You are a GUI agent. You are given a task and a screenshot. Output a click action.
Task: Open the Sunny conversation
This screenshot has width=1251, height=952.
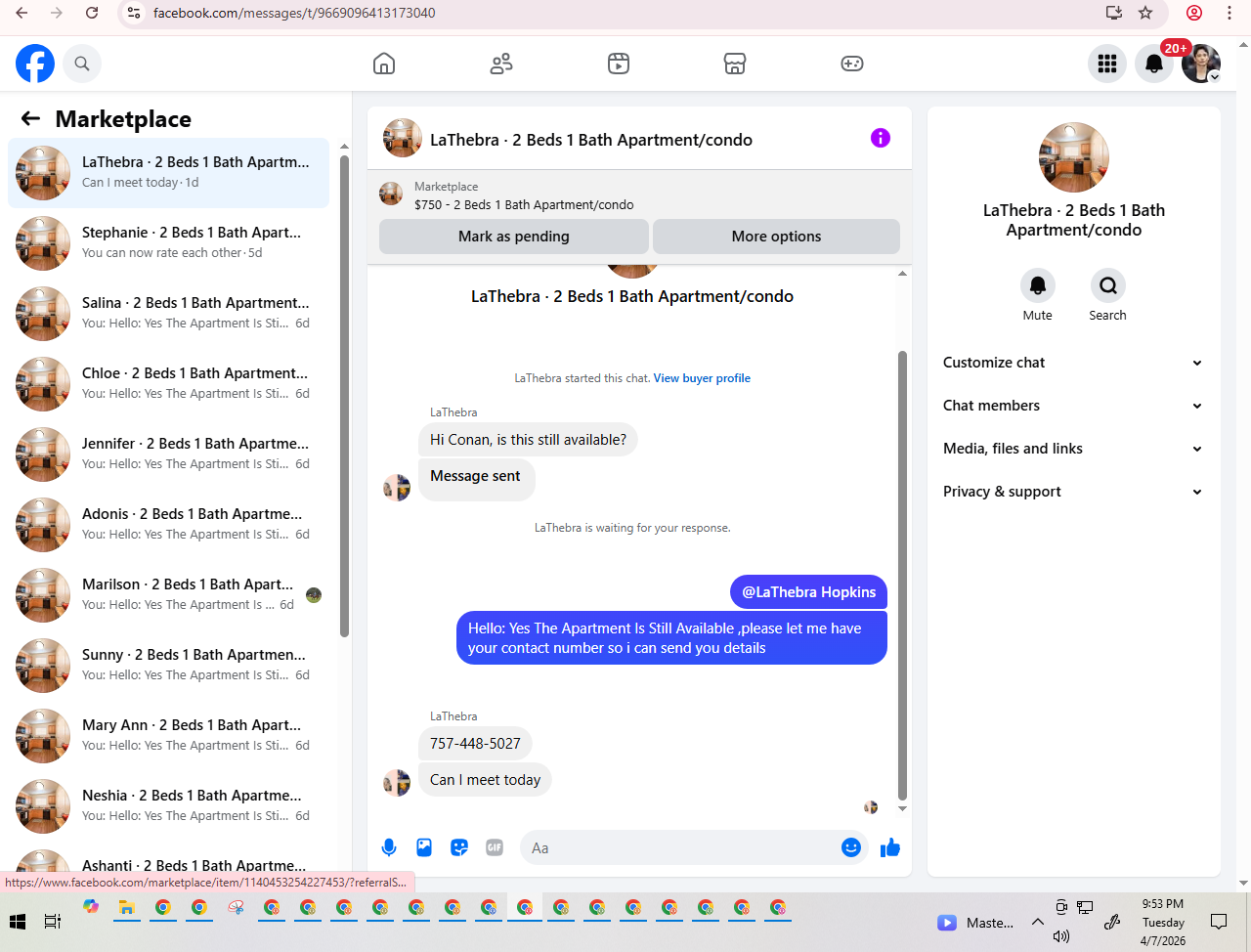pos(168,666)
